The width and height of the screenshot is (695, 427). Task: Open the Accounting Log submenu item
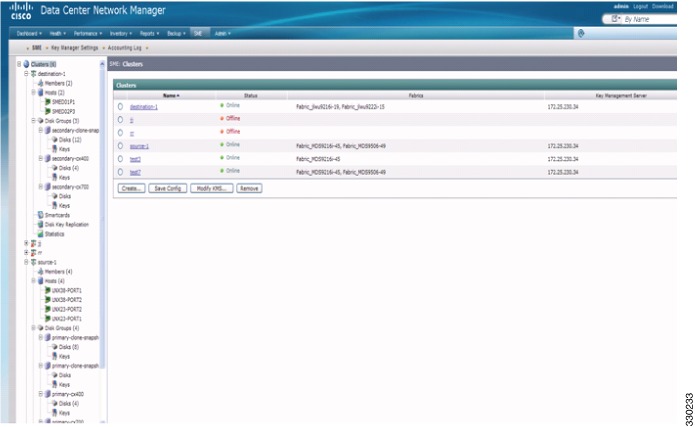tap(125, 48)
